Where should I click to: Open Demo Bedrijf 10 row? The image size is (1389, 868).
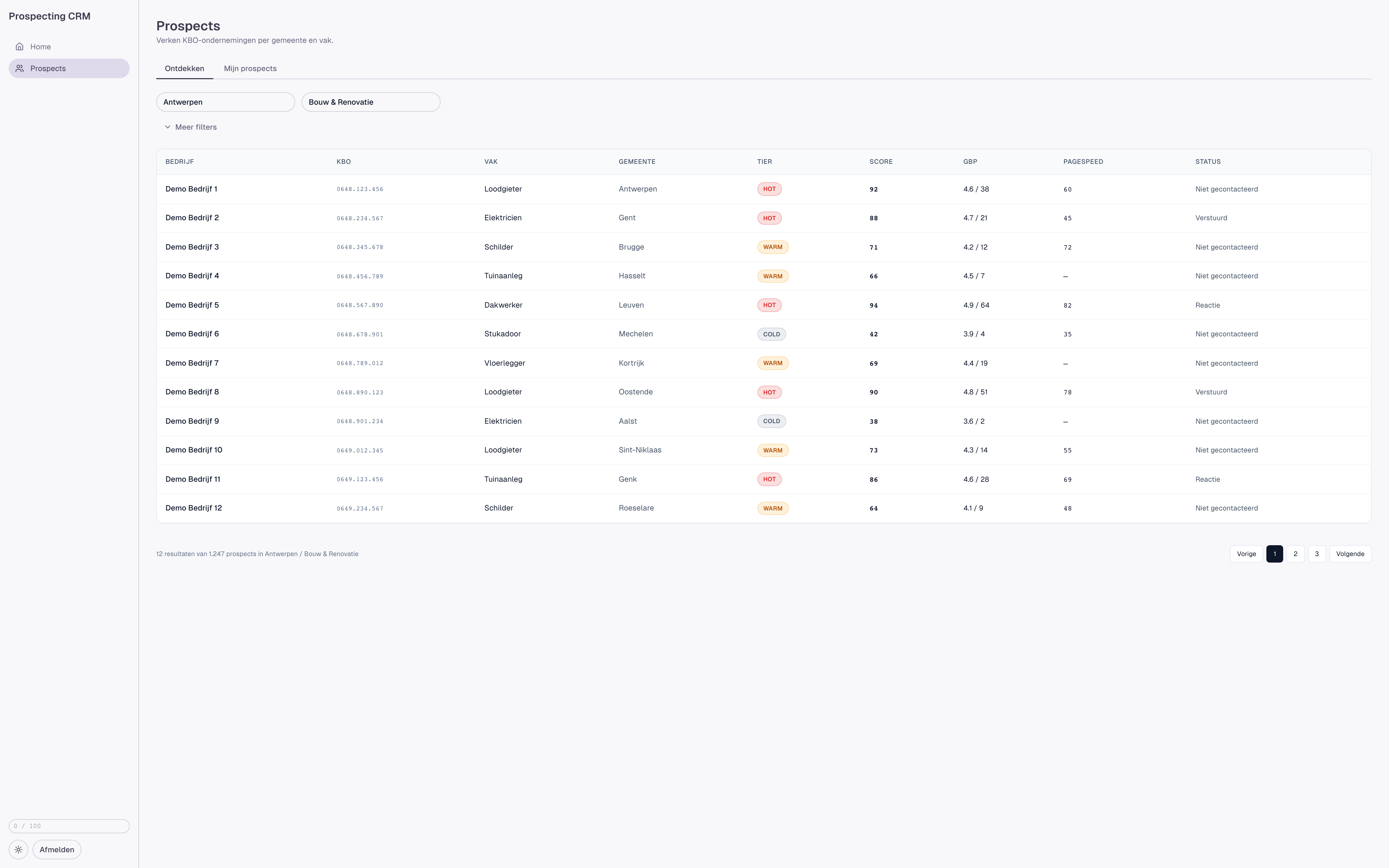tap(763, 450)
